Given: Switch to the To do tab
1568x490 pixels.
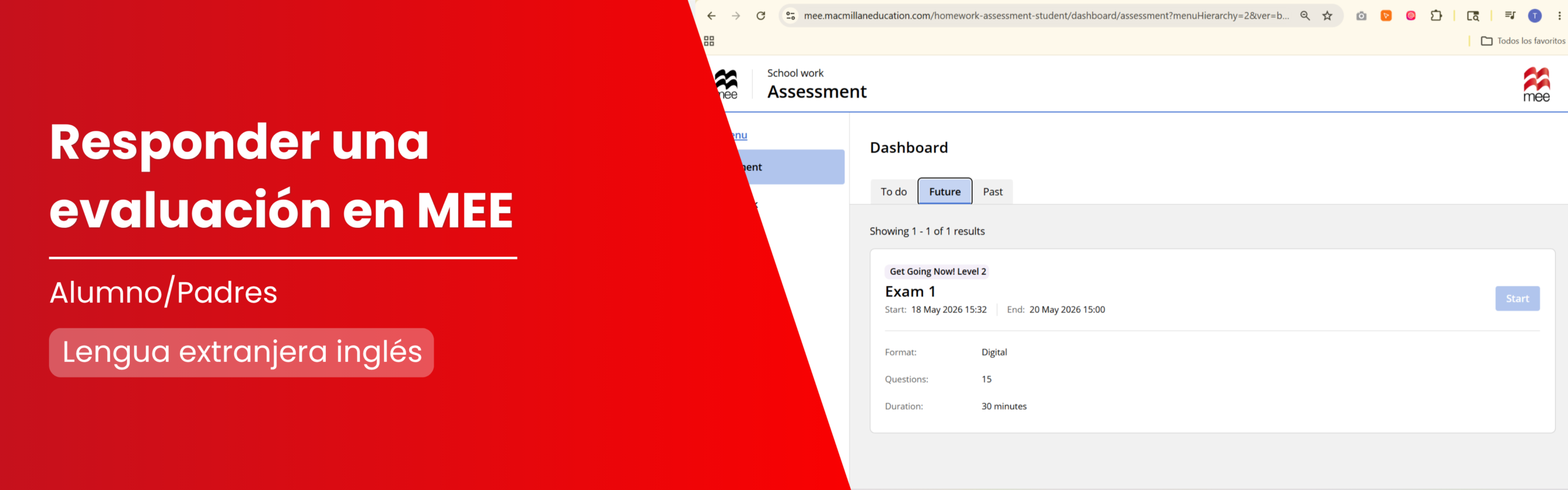Looking at the screenshot, I should (x=894, y=192).
